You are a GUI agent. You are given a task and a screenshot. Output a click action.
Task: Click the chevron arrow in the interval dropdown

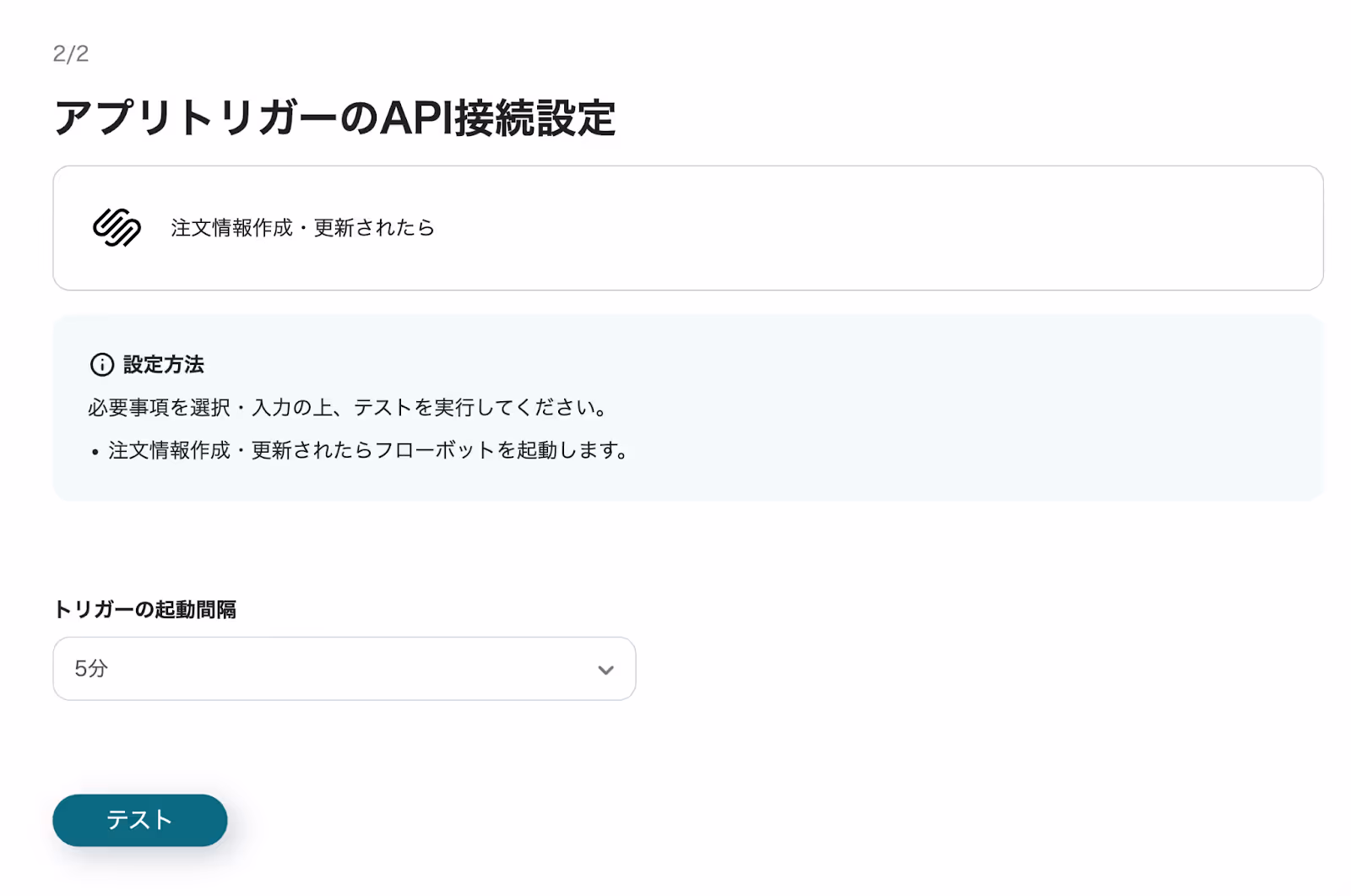pos(605,670)
